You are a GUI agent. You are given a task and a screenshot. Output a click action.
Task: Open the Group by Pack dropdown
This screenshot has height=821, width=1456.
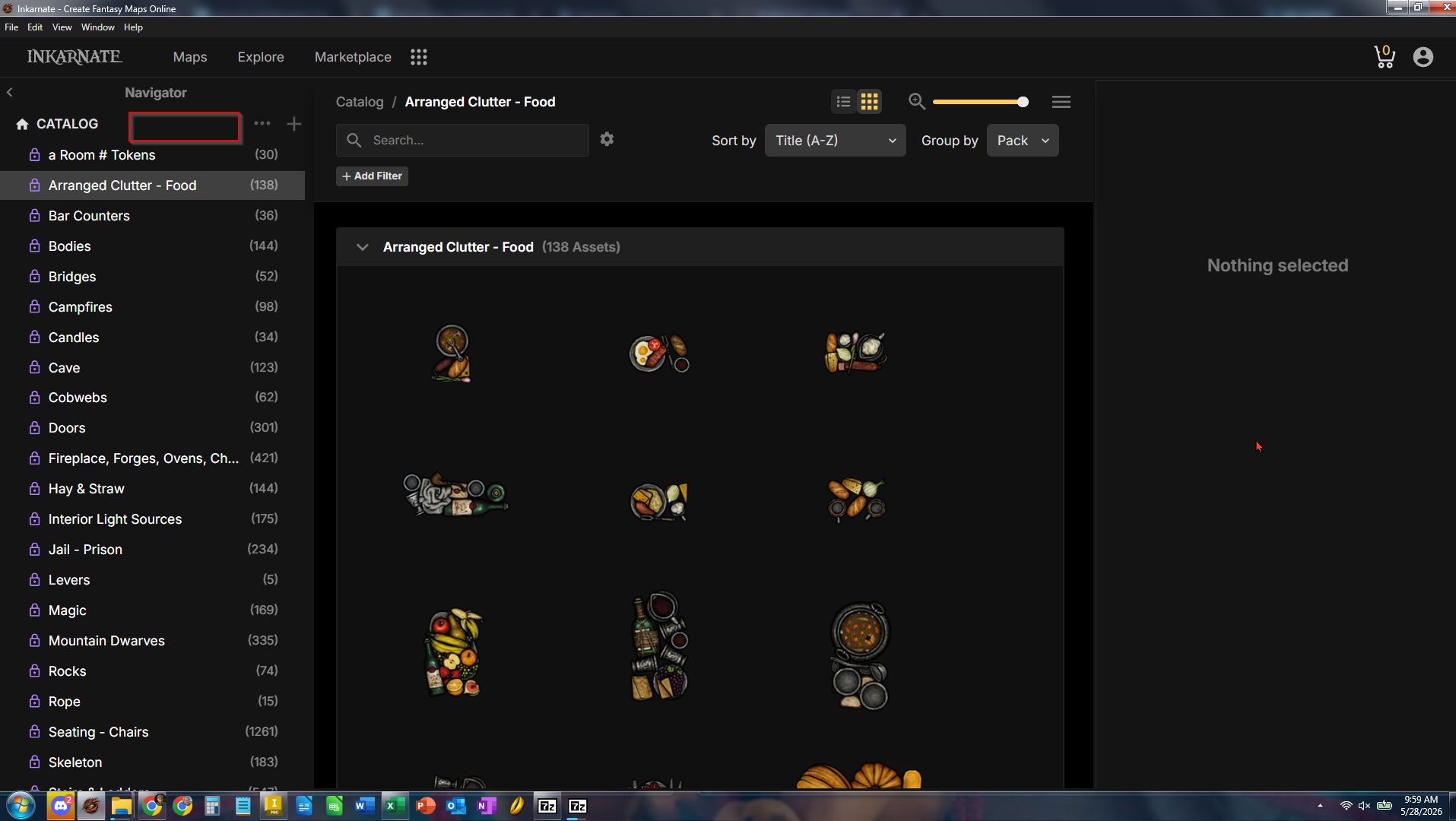coord(1023,141)
